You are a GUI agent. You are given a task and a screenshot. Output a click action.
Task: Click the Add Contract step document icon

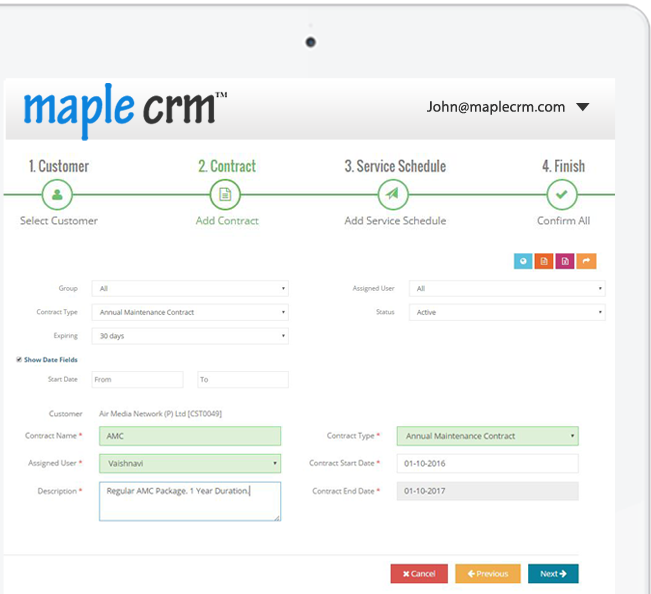pos(225,194)
